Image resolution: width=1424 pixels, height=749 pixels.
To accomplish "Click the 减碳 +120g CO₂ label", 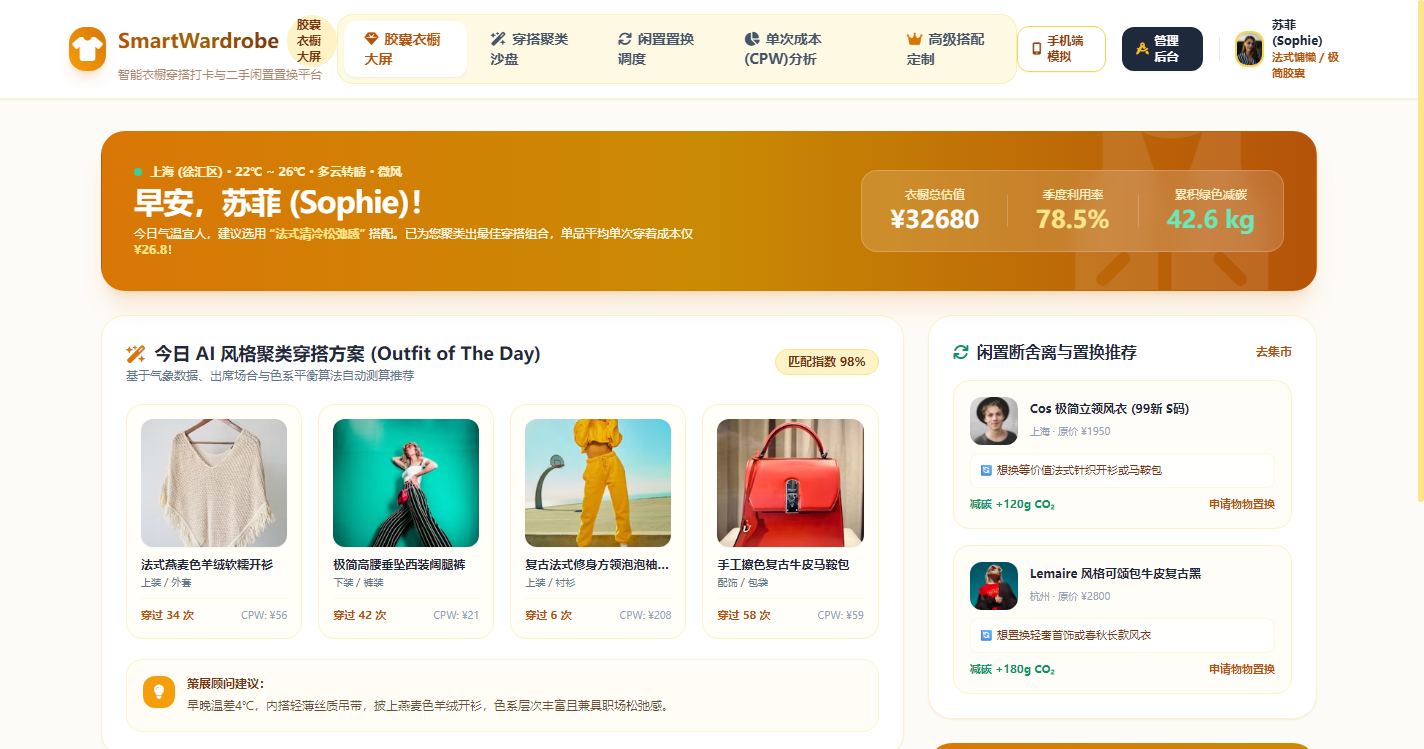I will pos(1012,504).
